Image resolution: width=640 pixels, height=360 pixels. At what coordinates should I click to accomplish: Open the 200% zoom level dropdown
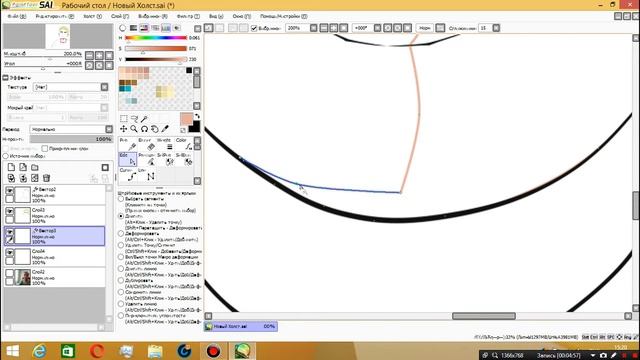313,28
